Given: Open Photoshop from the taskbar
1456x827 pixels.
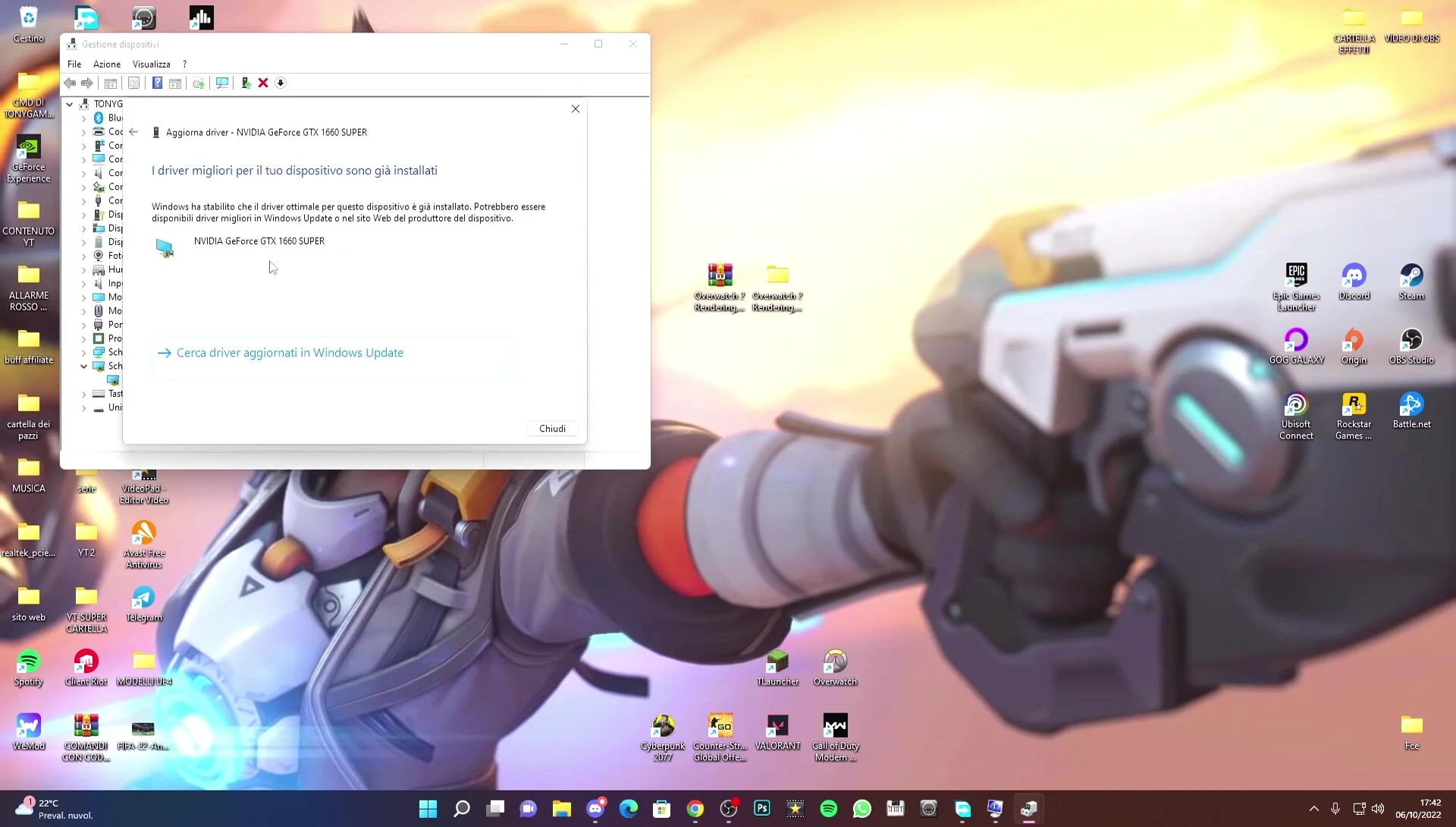Looking at the screenshot, I should coord(762,809).
